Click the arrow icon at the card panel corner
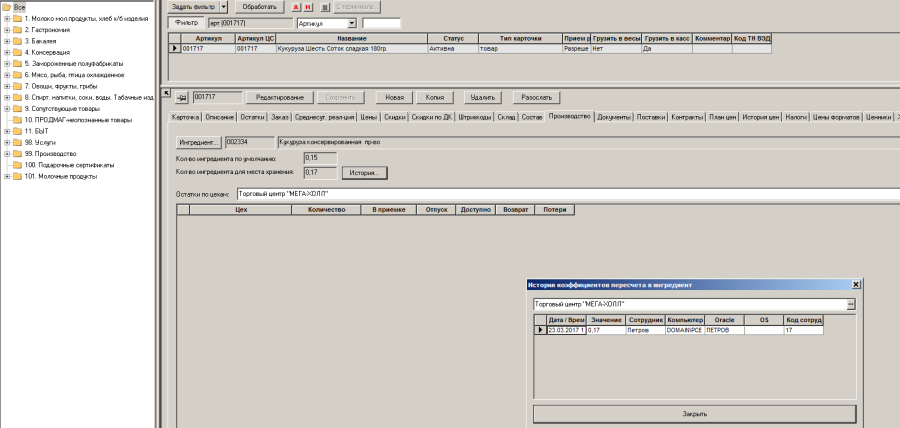The image size is (900, 428). click(167, 93)
